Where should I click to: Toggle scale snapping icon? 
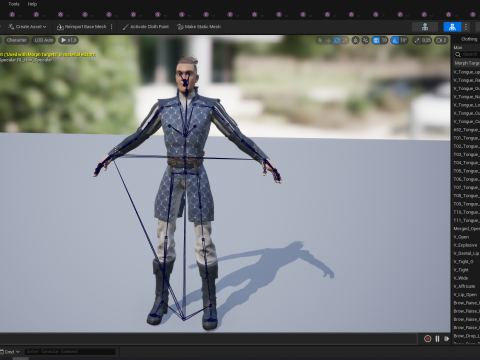[417, 40]
